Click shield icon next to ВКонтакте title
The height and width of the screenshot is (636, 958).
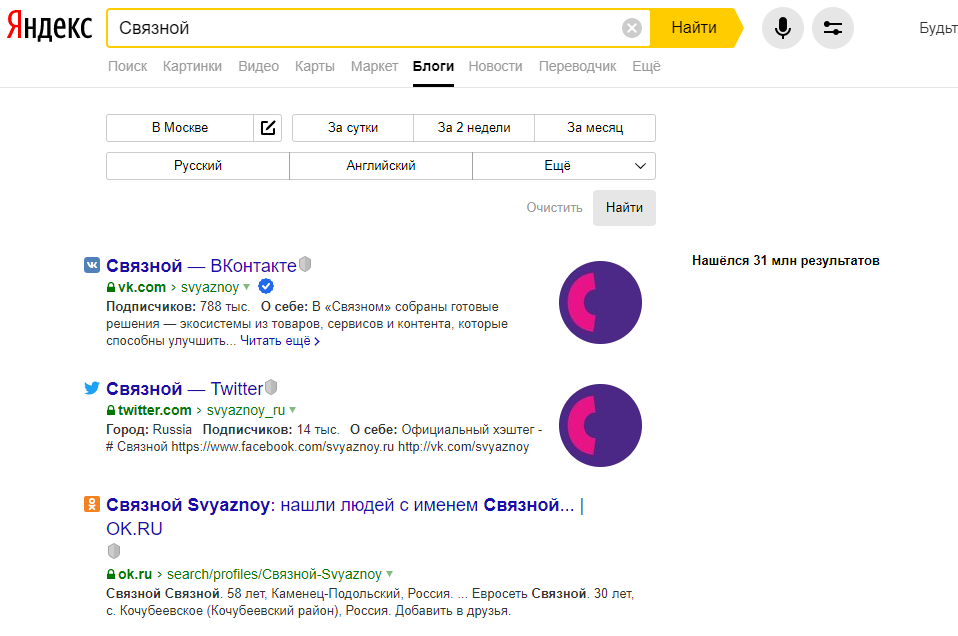(305, 264)
